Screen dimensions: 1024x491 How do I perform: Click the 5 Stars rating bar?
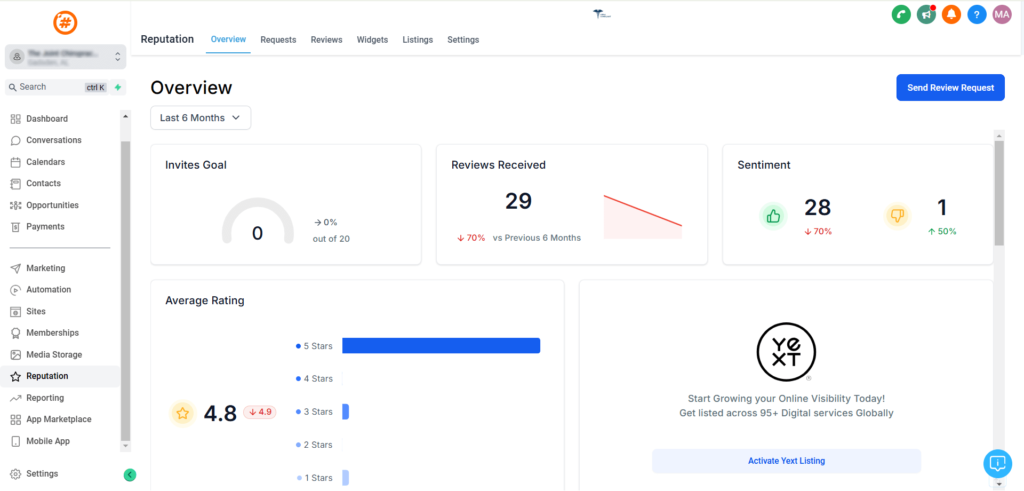pyautogui.click(x=440, y=346)
